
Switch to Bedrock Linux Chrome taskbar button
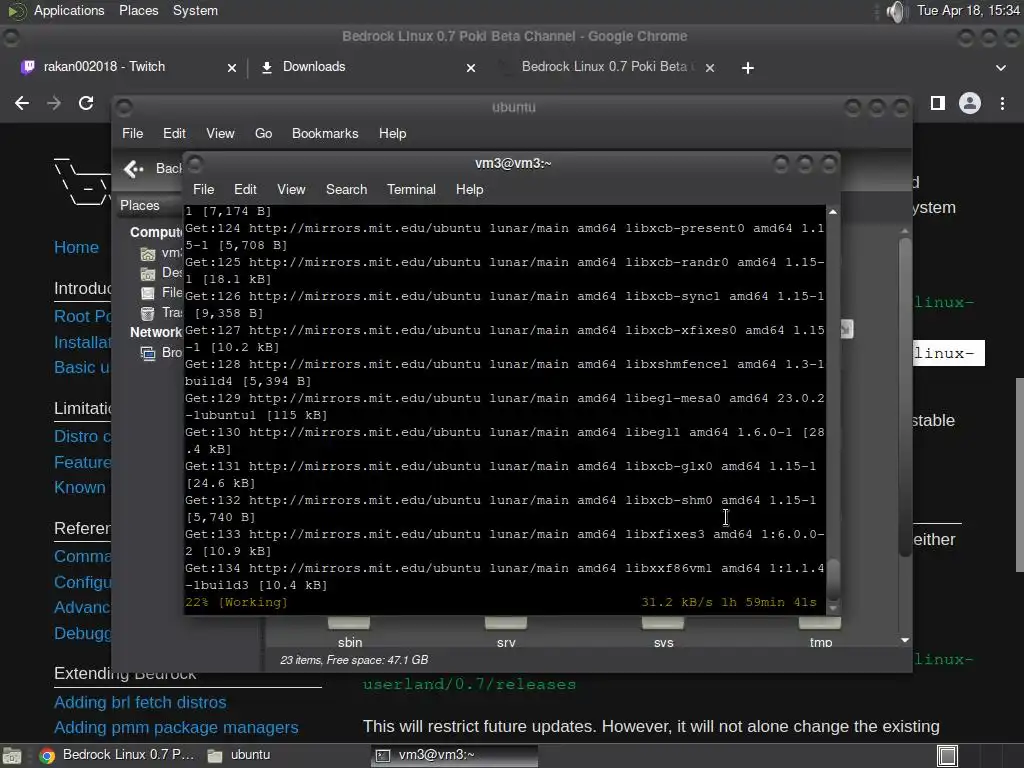116,755
